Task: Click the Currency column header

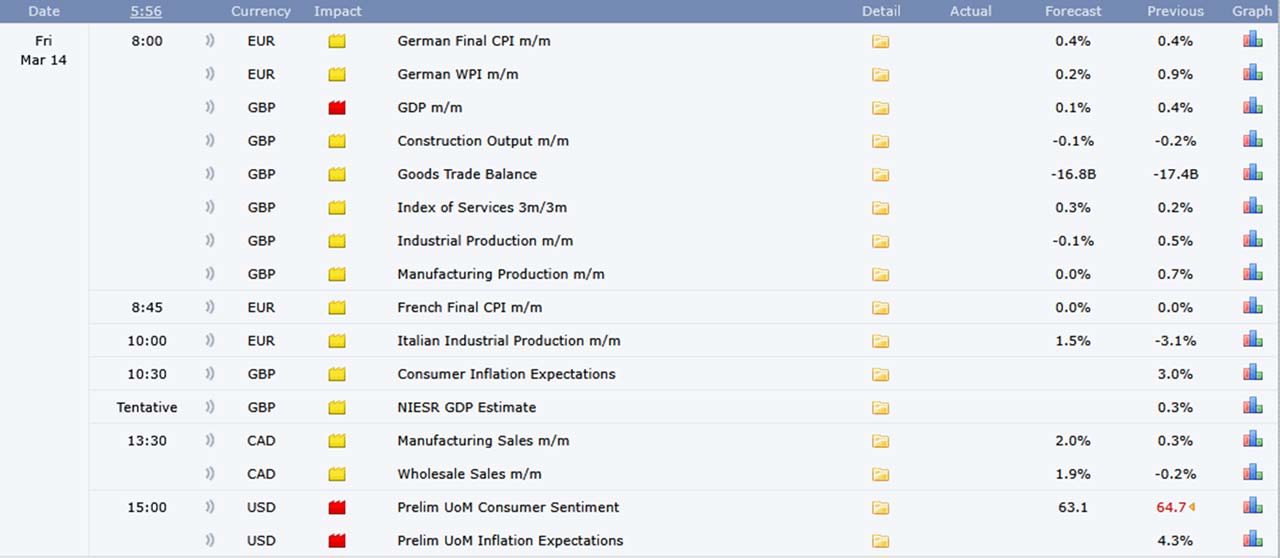Action: [x=261, y=11]
